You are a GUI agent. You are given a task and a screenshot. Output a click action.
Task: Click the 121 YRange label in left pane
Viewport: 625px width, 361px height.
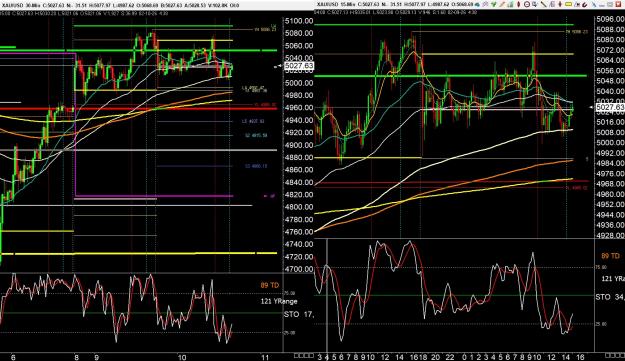click(x=279, y=301)
